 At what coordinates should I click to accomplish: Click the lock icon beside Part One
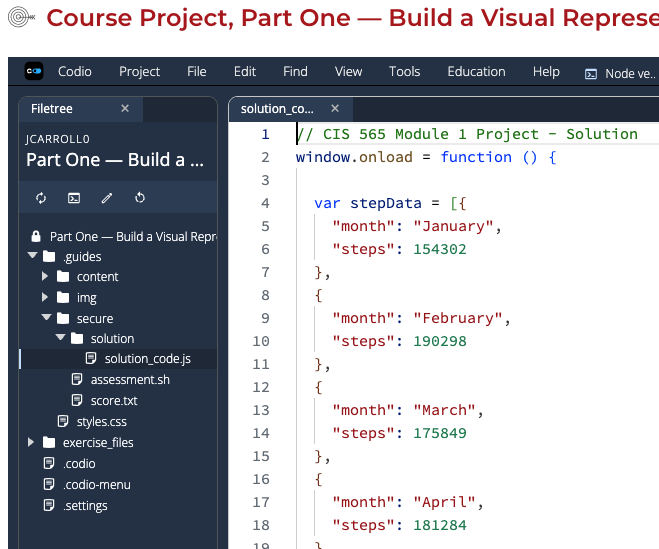click(x=36, y=237)
